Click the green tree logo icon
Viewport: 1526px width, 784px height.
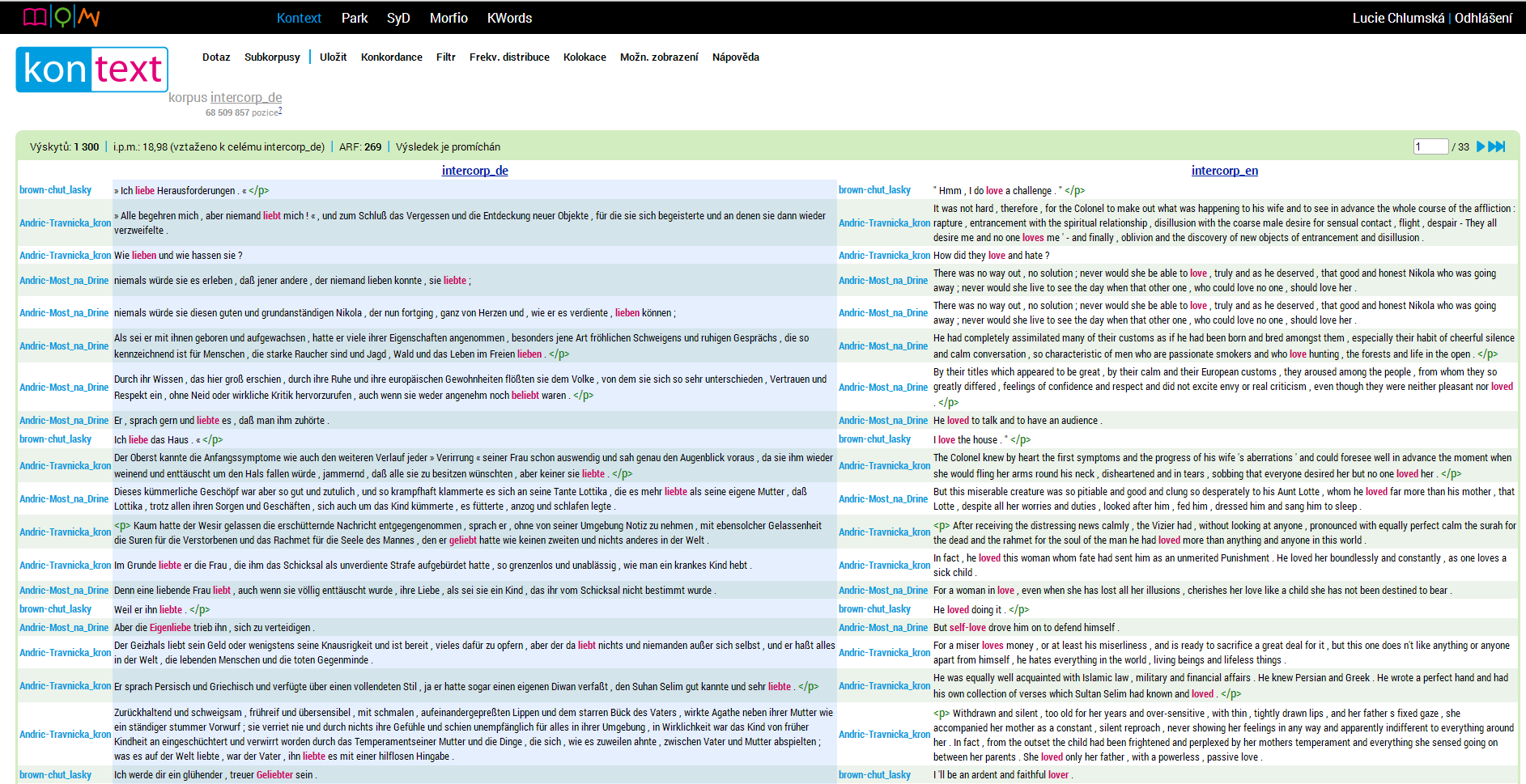[62, 16]
